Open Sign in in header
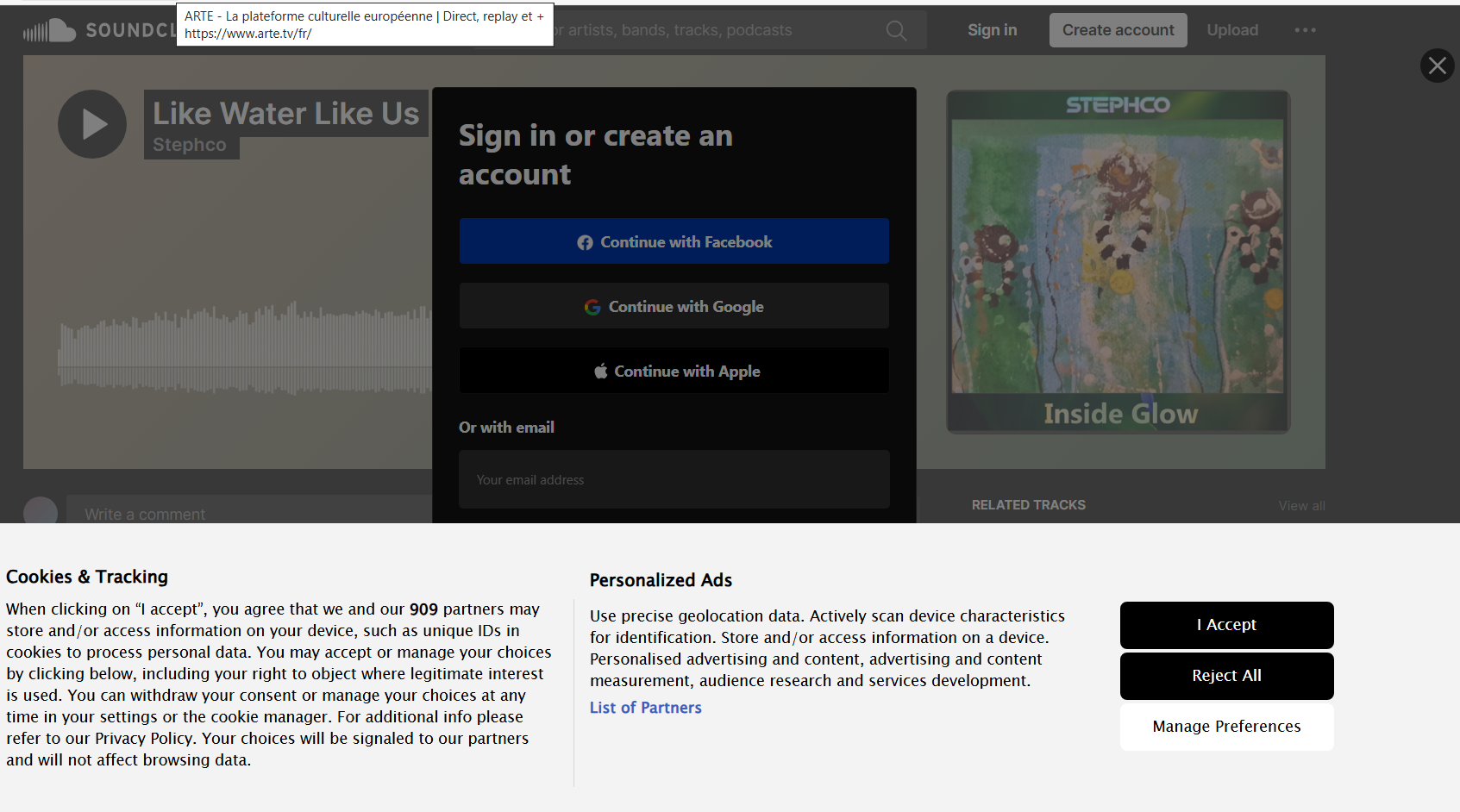The image size is (1460, 812). [x=992, y=30]
